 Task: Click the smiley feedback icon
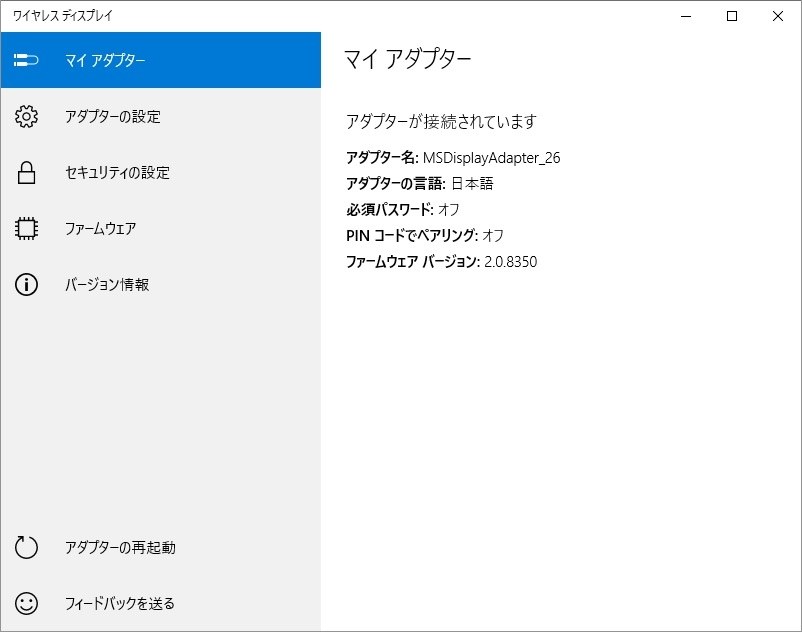(27, 603)
